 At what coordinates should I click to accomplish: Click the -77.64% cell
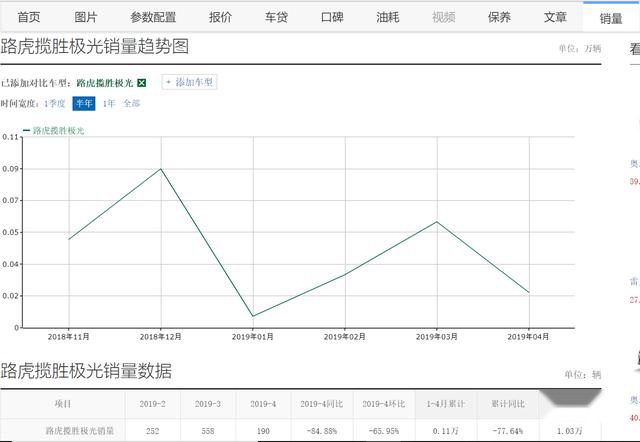pyautogui.click(x=508, y=431)
